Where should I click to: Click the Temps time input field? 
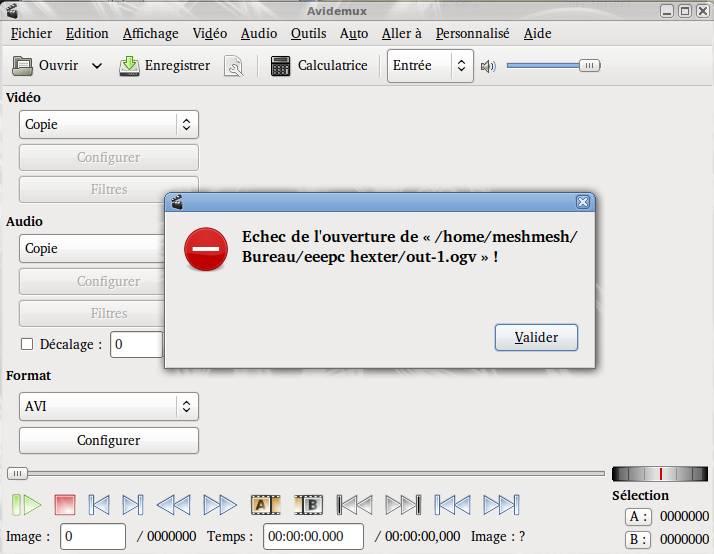pos(313,536)
